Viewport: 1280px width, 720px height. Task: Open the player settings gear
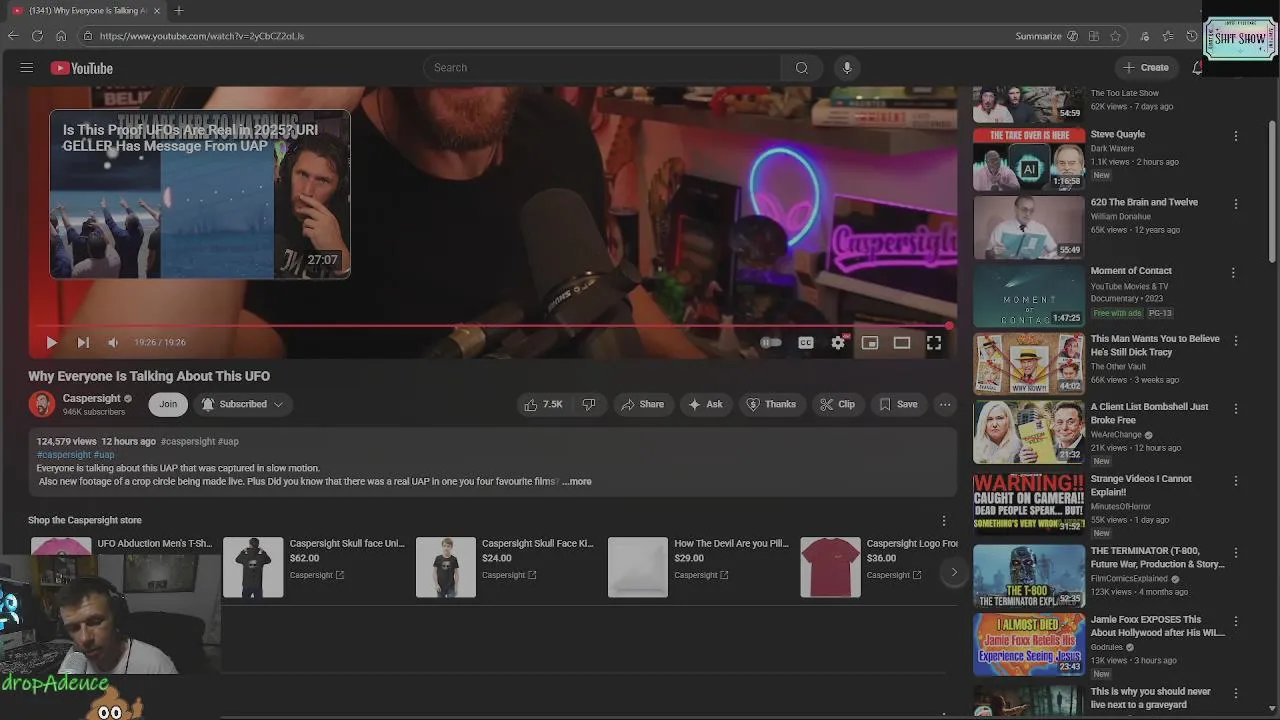pyautogui.click(x=838, y=343)
